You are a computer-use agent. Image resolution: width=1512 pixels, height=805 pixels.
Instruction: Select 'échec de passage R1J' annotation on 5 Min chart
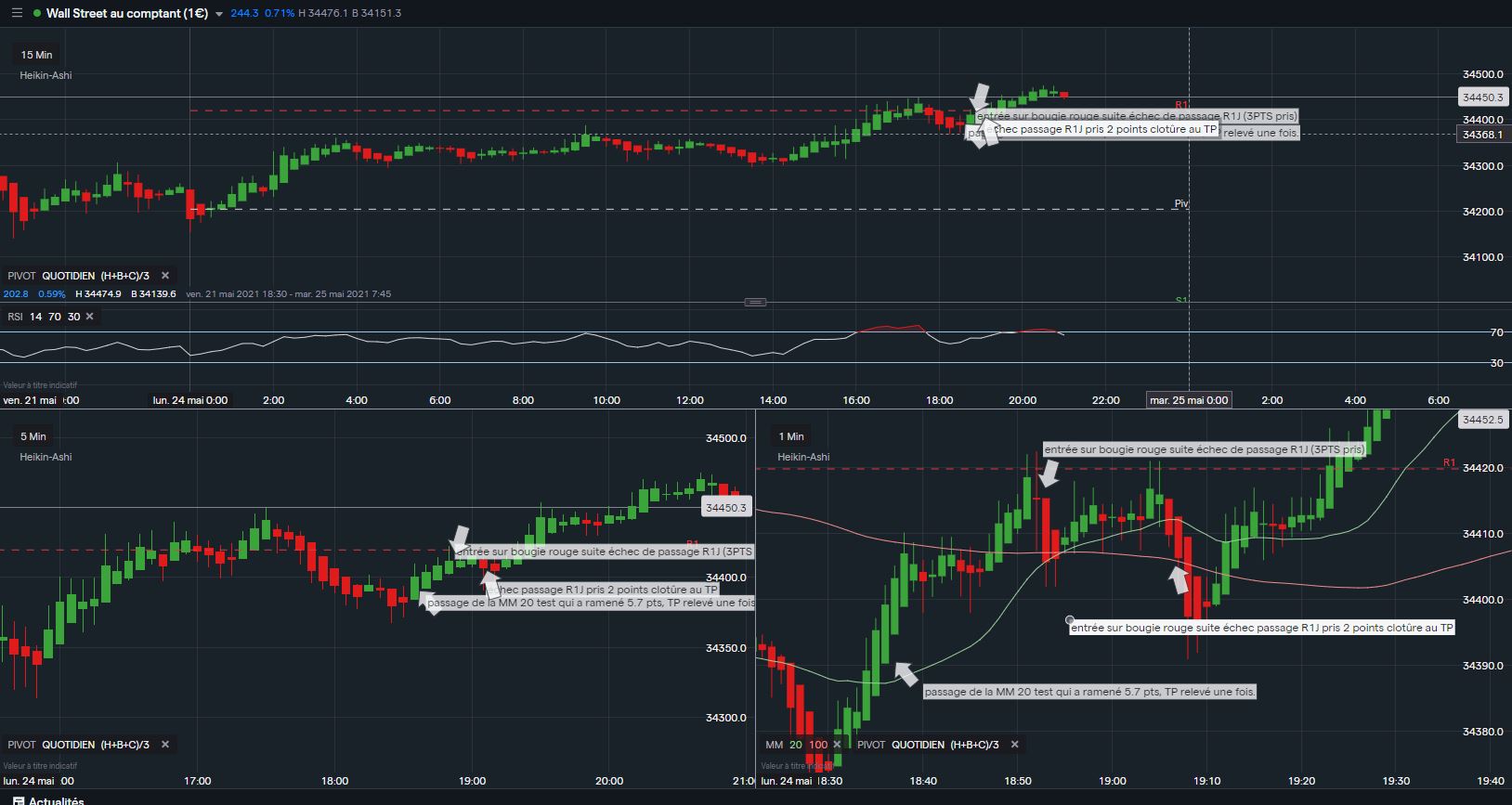(x=604, y=552)
